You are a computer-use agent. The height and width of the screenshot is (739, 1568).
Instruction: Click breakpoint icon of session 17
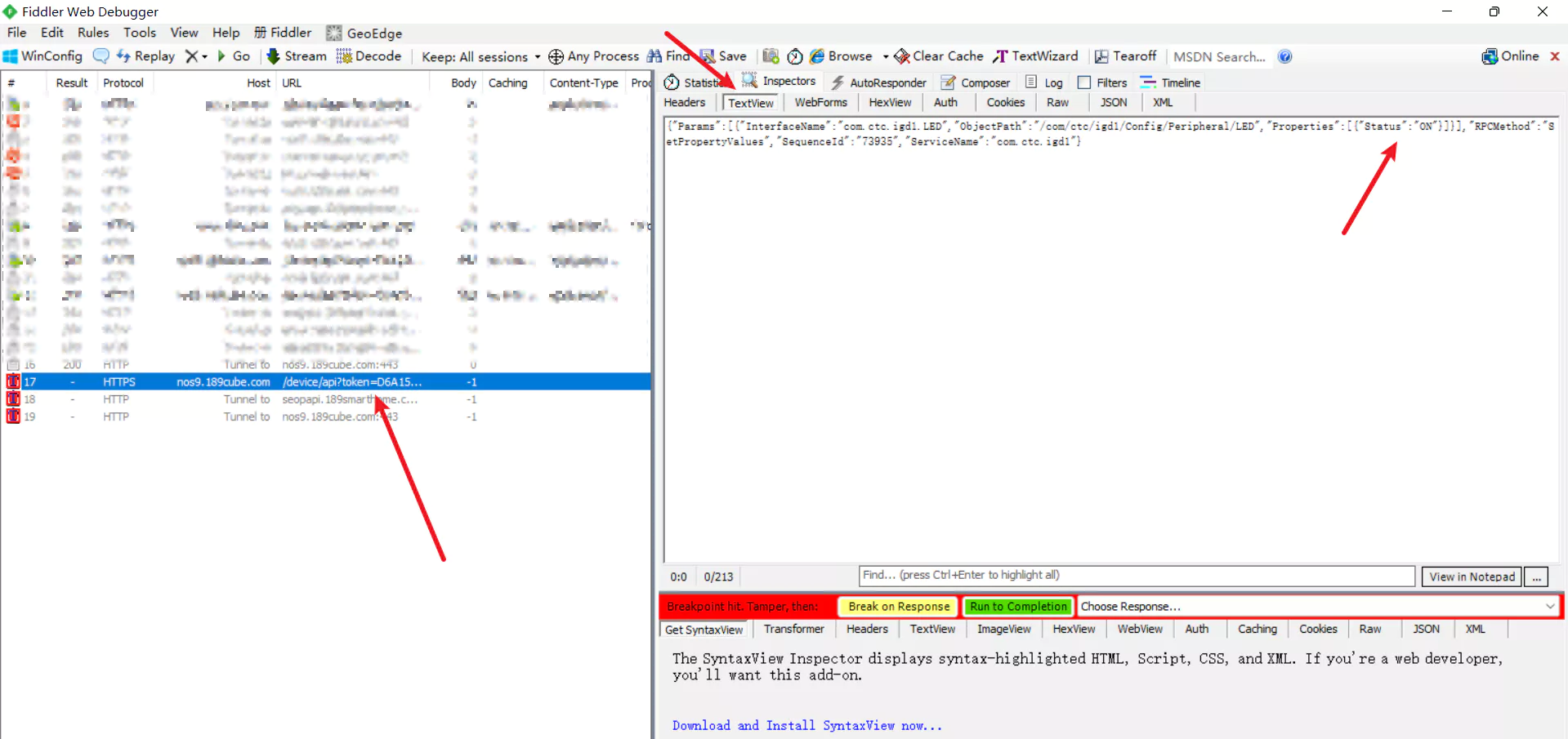coord(13,381)
